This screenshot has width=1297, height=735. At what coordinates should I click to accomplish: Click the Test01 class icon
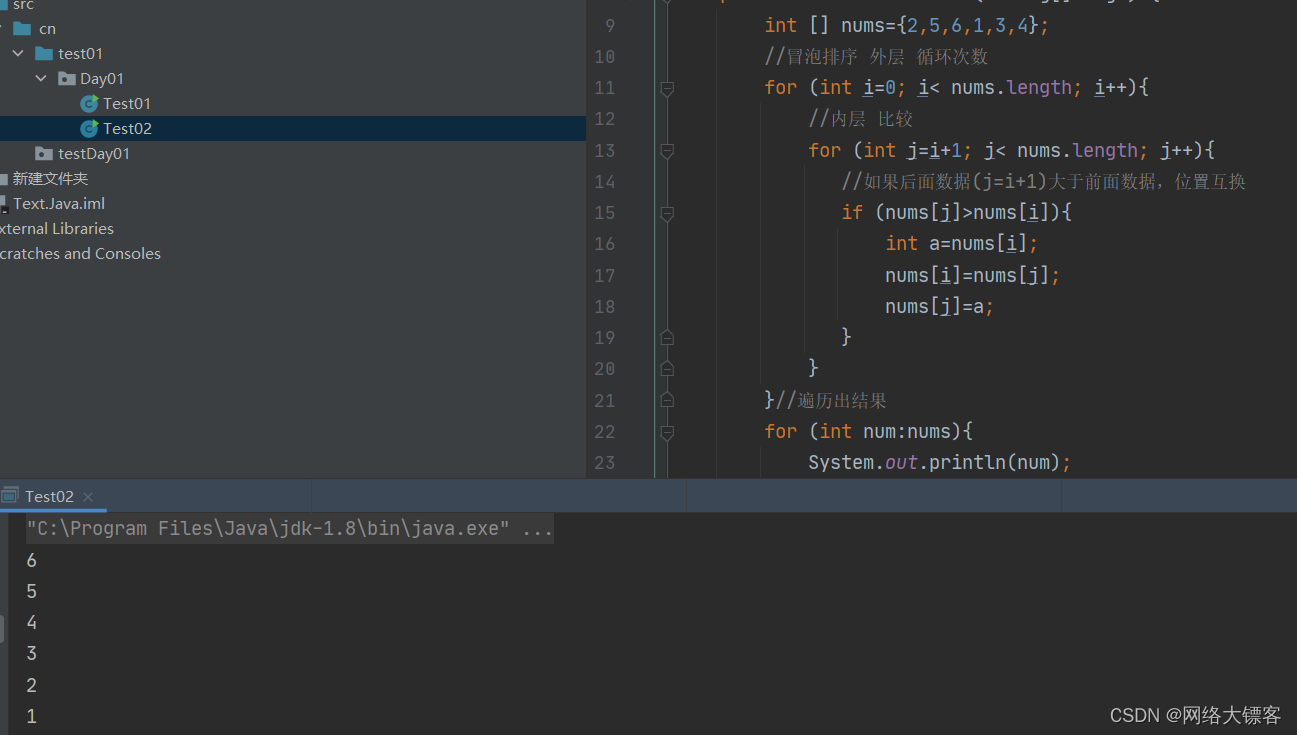click(89, 103)
